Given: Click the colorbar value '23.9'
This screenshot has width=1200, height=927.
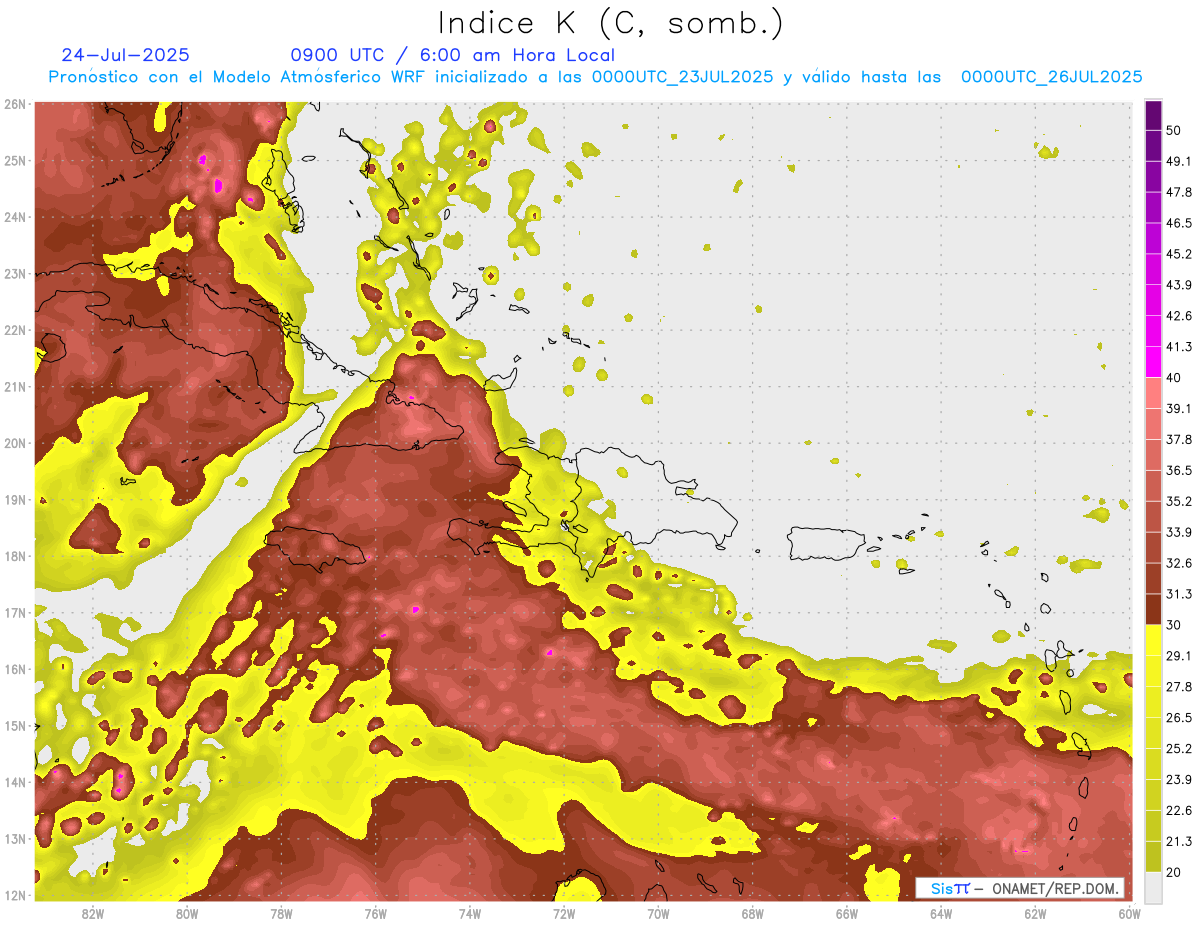Looking at the screenshot, I should click(x=1179, y=780).
